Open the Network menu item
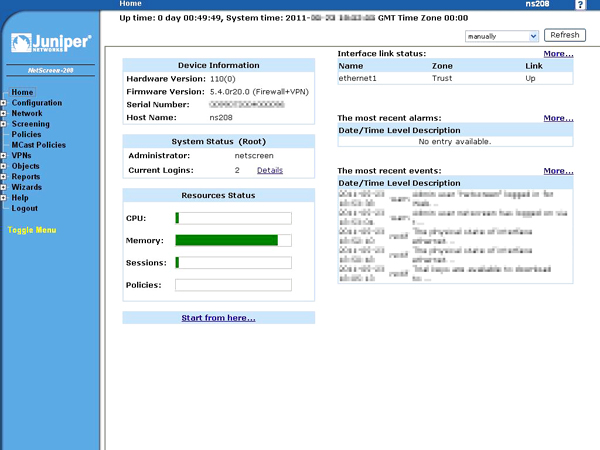 pyautogui.click(x=27, y=114)
